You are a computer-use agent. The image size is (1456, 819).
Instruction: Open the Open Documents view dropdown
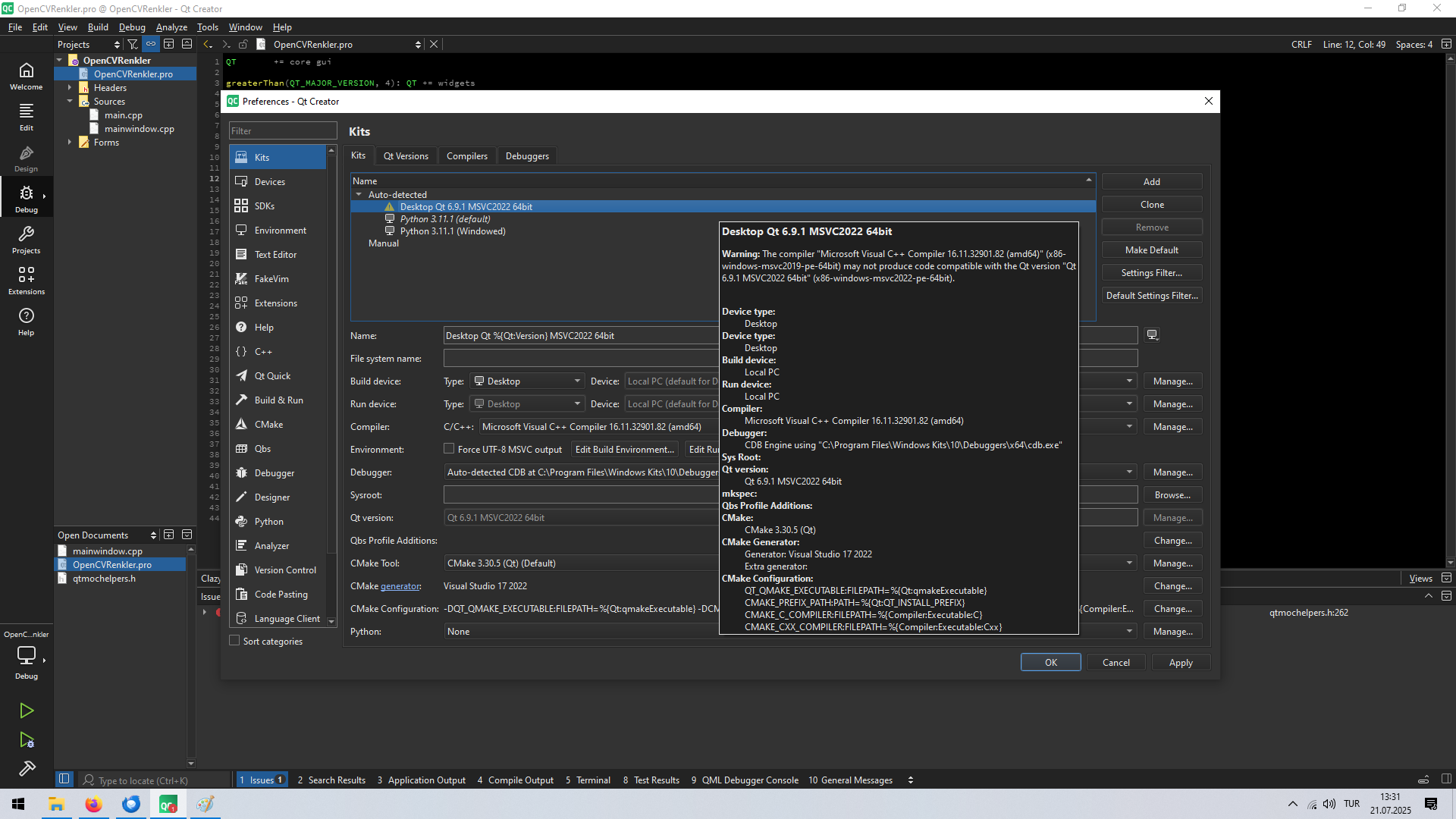coord(107,535)
